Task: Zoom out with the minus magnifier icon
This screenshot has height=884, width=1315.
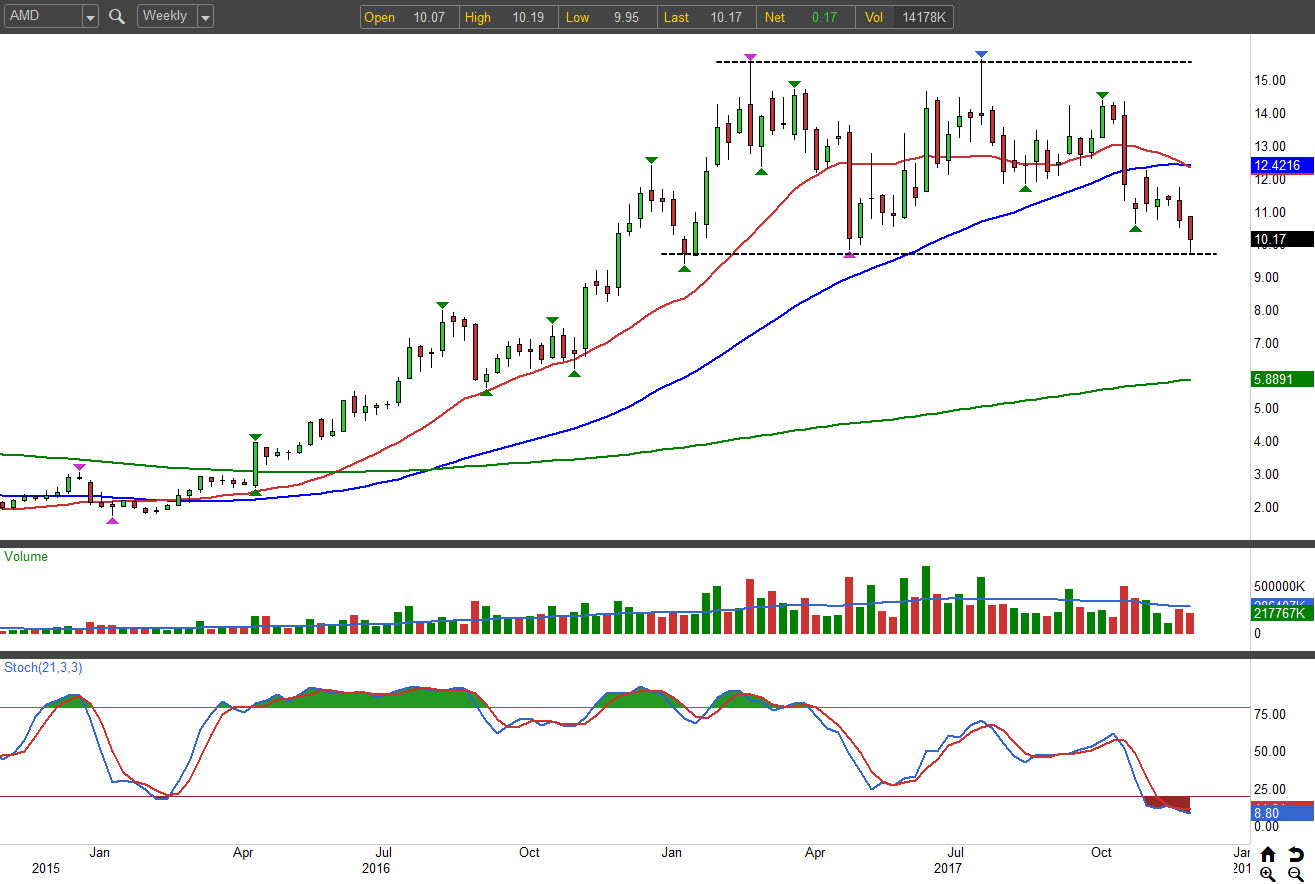Action: point(1295,874)
